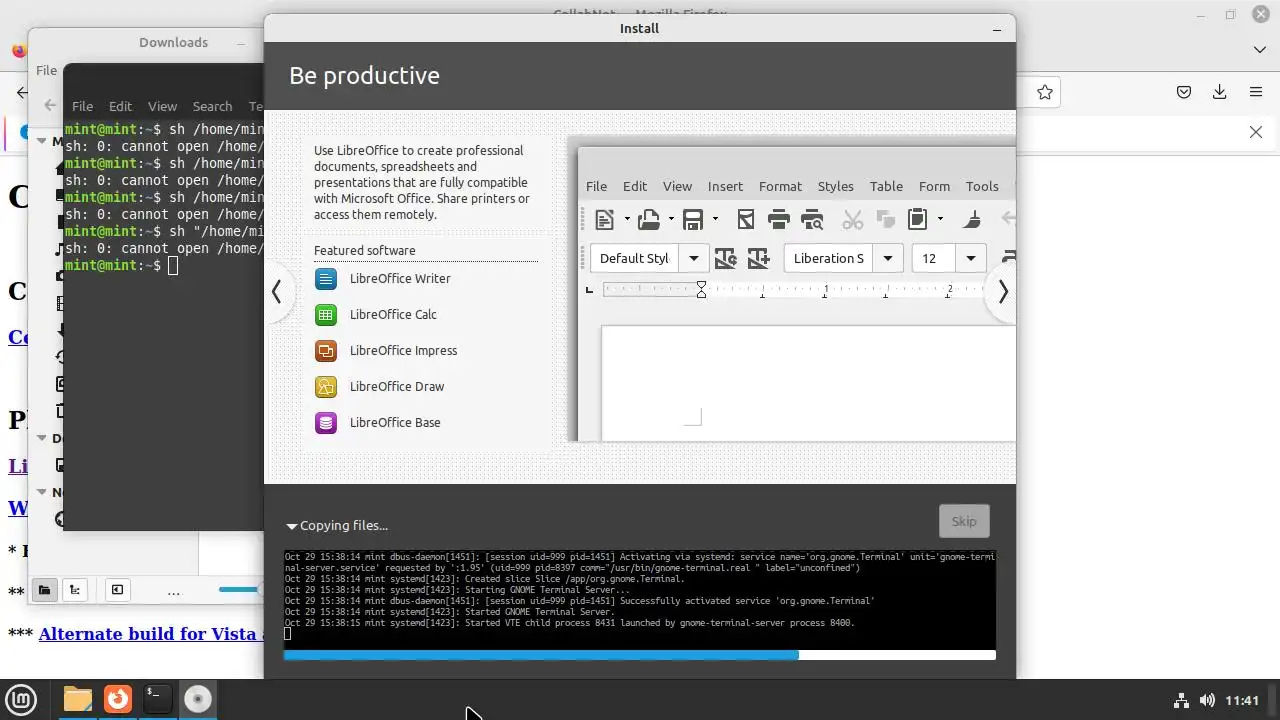The image size is (1280, 720).
Task: Go to the next installer slide
Action: click(1002, 291)
